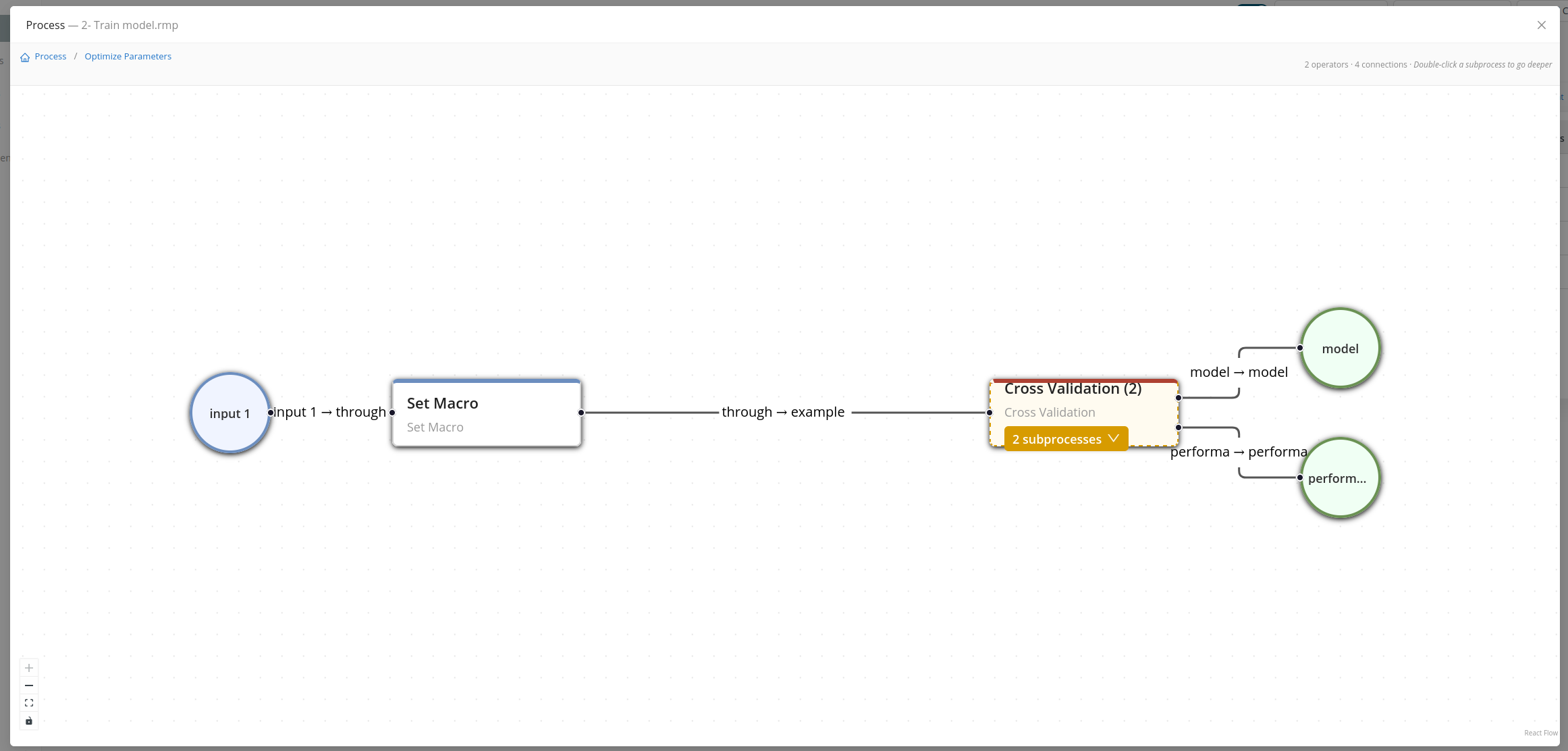Open the Process breadcrumb link
Image resolution: width=1568 pixels, height=751 pixels.
pyautogui.click(x=49, y=56)
